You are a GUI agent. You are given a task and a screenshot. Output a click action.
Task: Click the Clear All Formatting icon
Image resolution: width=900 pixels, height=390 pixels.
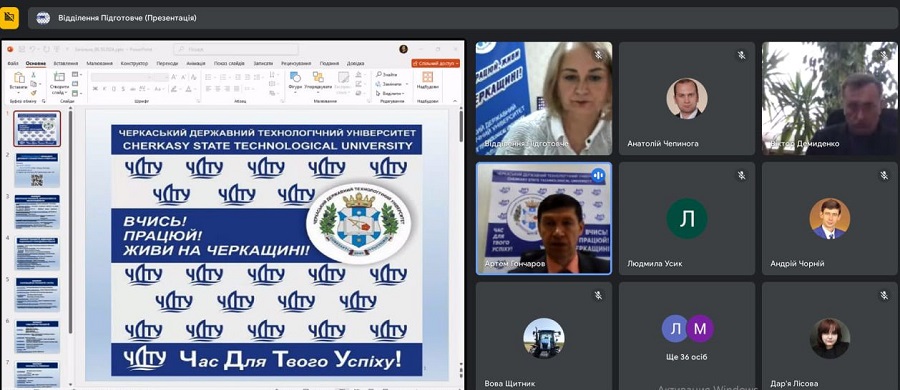click(x=193, y=77)
